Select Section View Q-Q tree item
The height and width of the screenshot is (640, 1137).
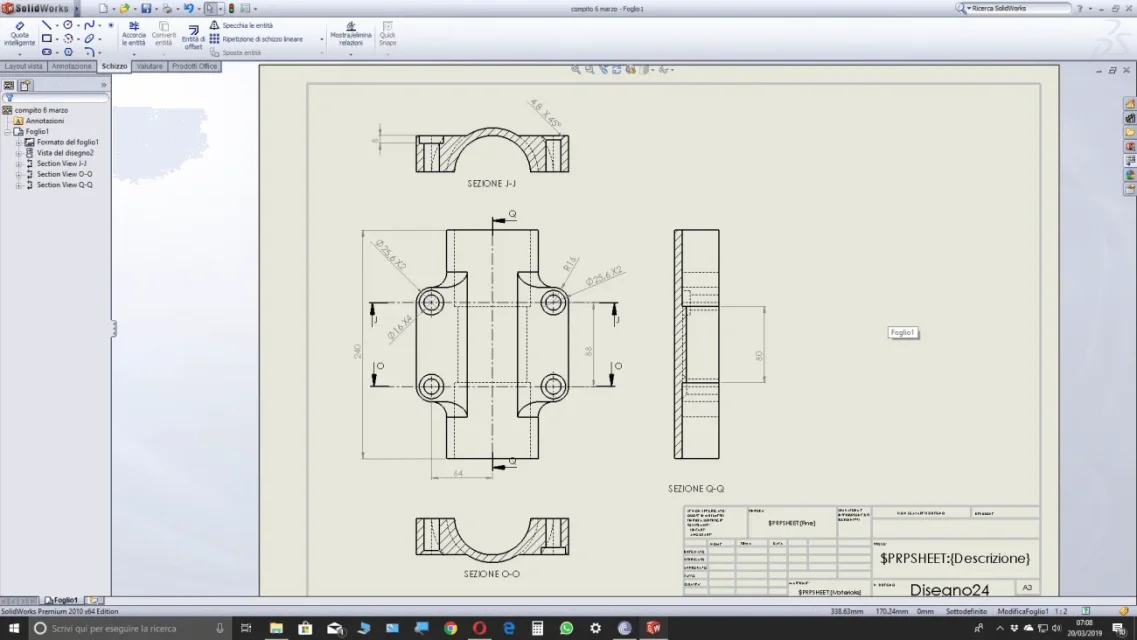click(x=65, y=185)
